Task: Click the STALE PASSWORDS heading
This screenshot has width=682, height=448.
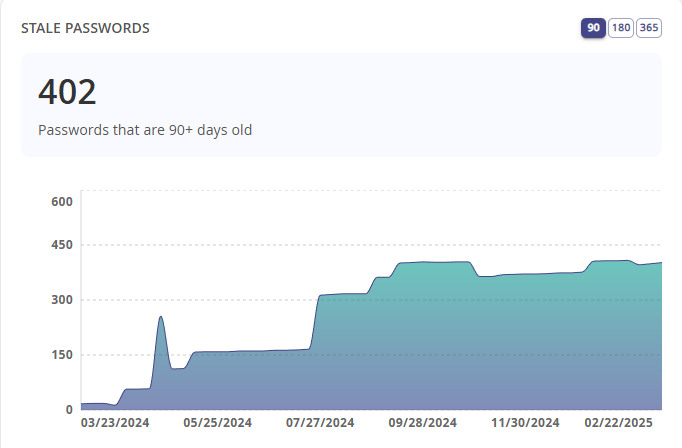Action: click(x=85, y=28)
